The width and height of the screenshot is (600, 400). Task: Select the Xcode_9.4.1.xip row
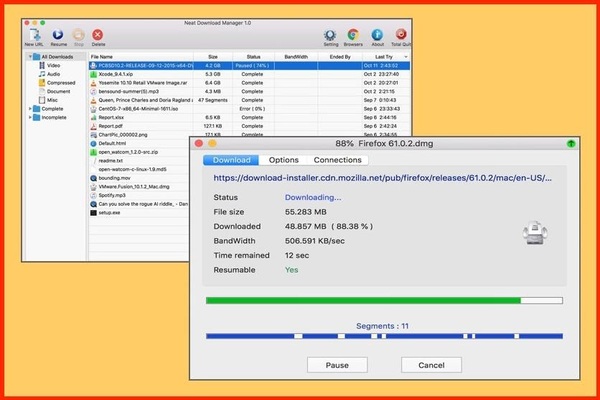tap(249, 74)
